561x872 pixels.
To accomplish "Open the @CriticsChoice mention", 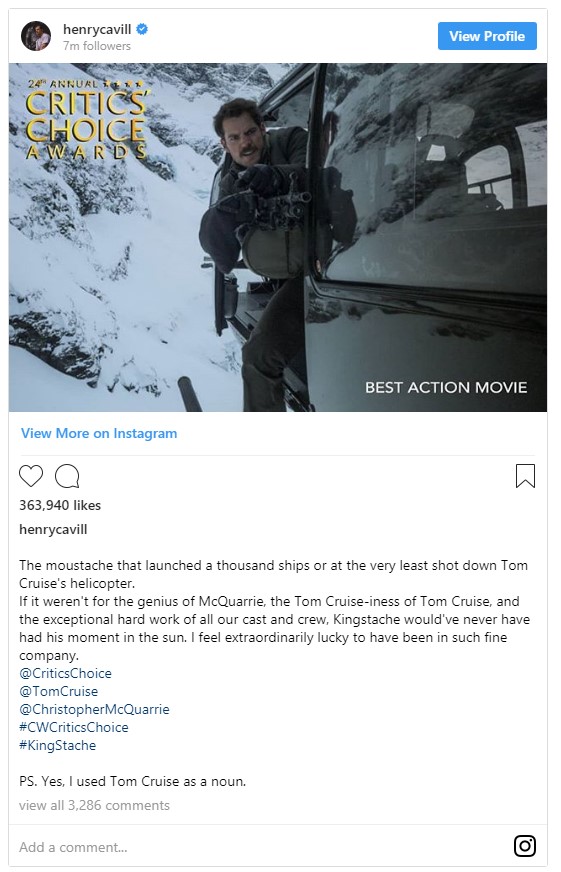I will pyautogui.click(x=66, y=673).
